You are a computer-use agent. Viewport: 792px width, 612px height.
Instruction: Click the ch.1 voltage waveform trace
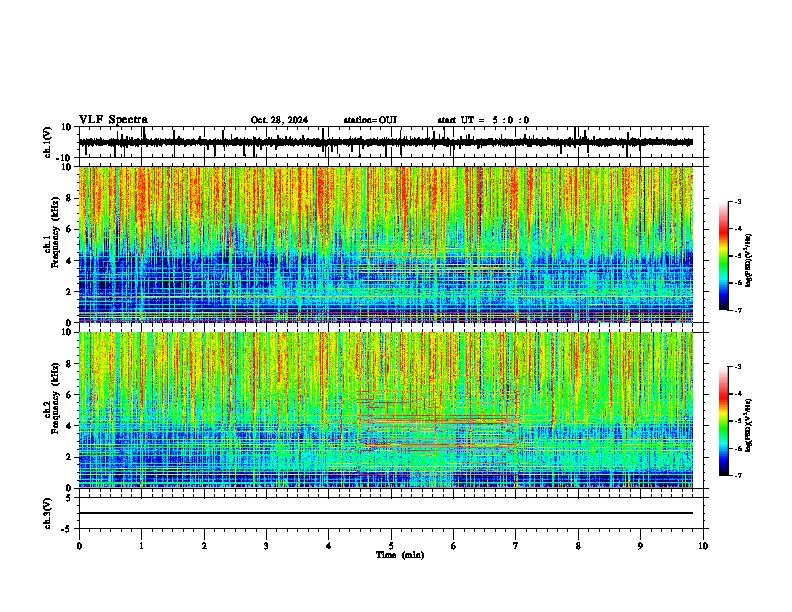tap(386, 142)
